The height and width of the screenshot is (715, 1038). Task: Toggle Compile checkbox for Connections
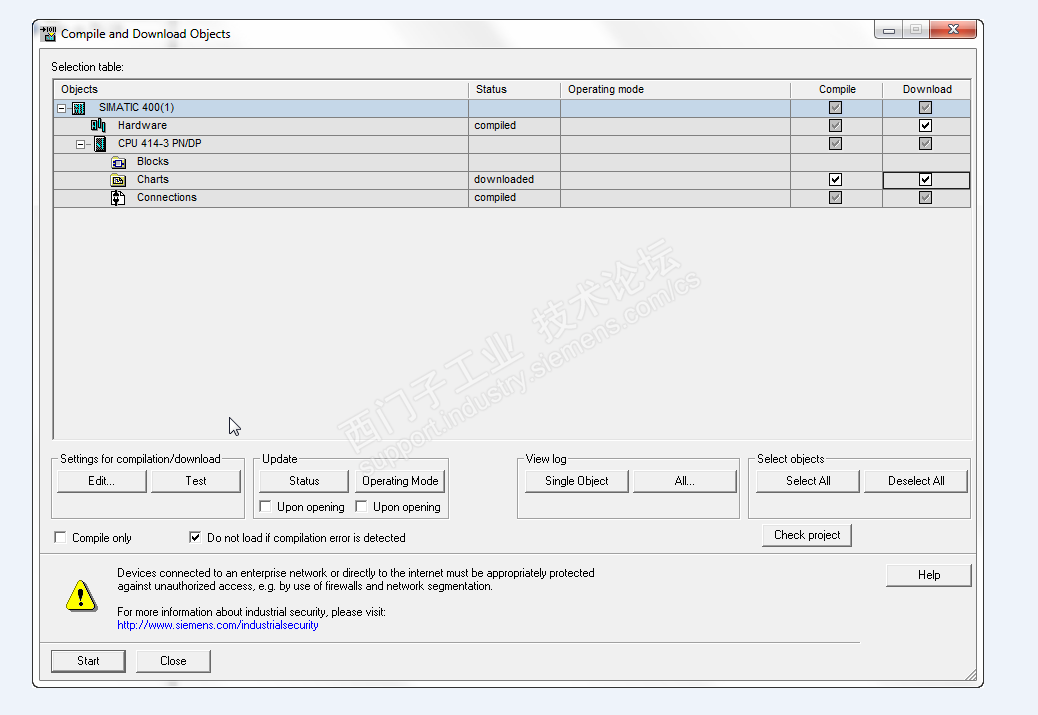(x=835, y=197)
